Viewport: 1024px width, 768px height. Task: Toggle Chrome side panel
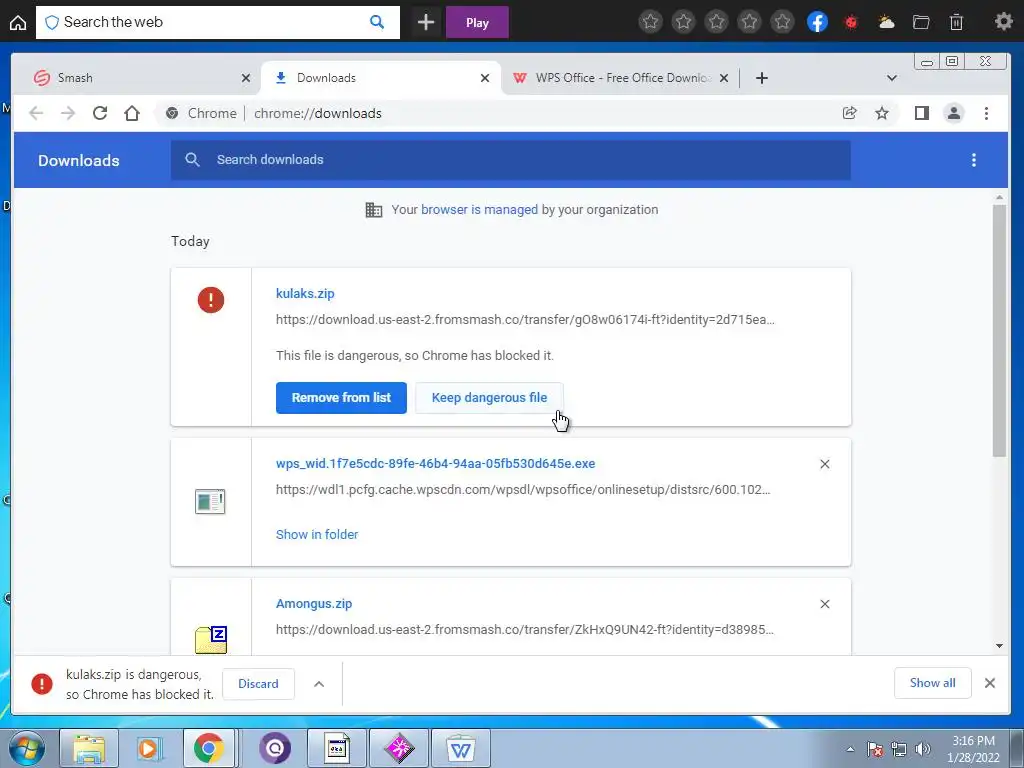[x=921, y=113]
